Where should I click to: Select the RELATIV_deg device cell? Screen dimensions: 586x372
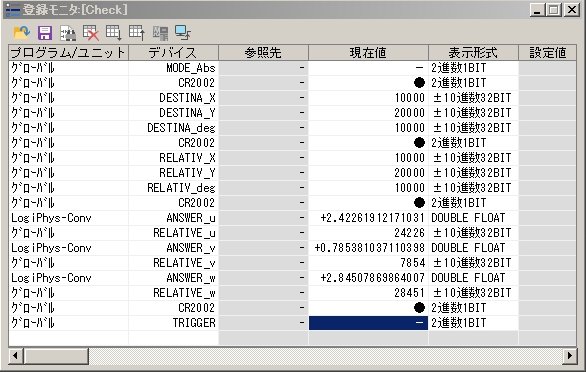click(x=173, y=188)
